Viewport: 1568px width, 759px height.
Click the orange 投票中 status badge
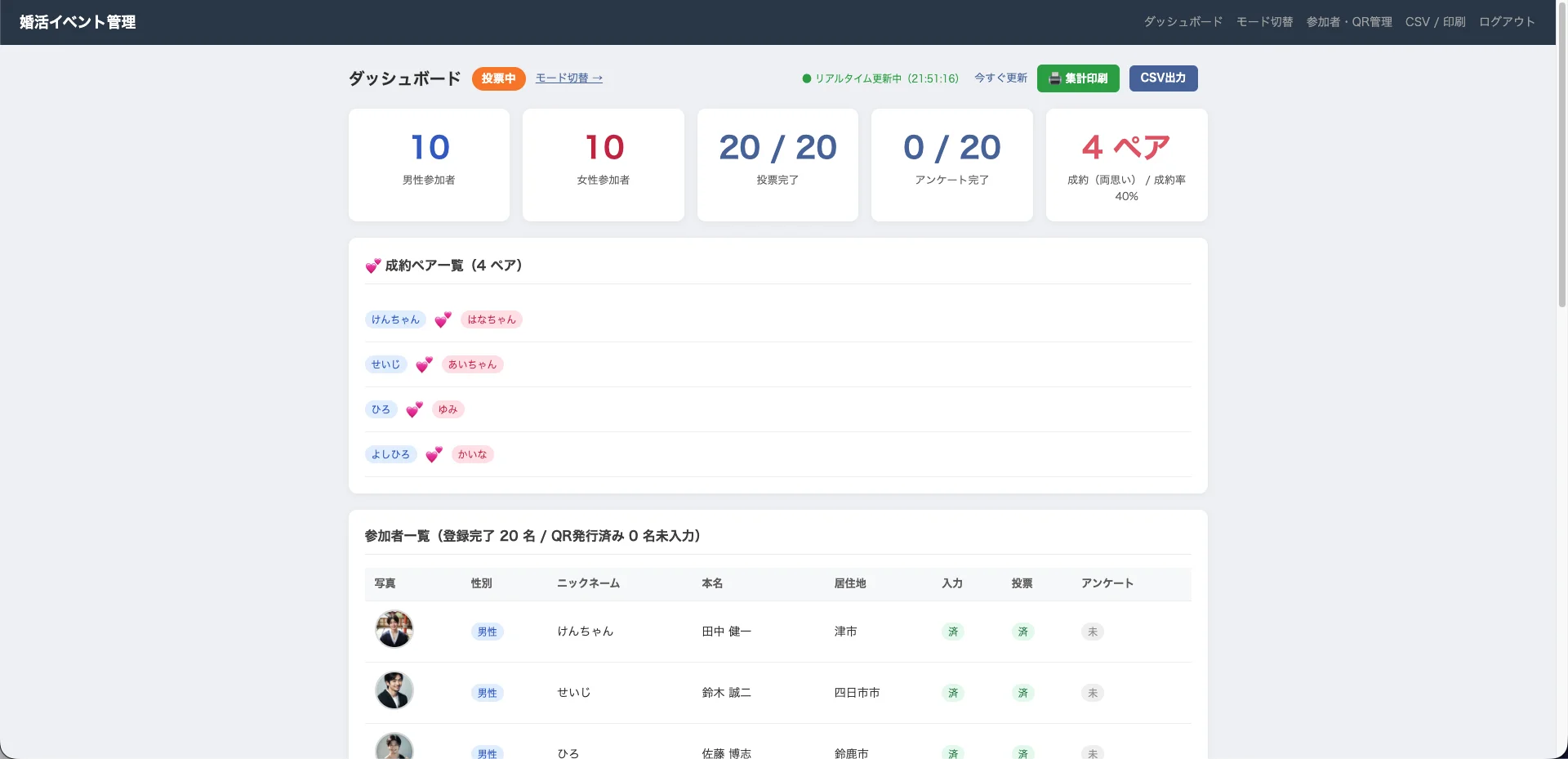click(498, 78)
